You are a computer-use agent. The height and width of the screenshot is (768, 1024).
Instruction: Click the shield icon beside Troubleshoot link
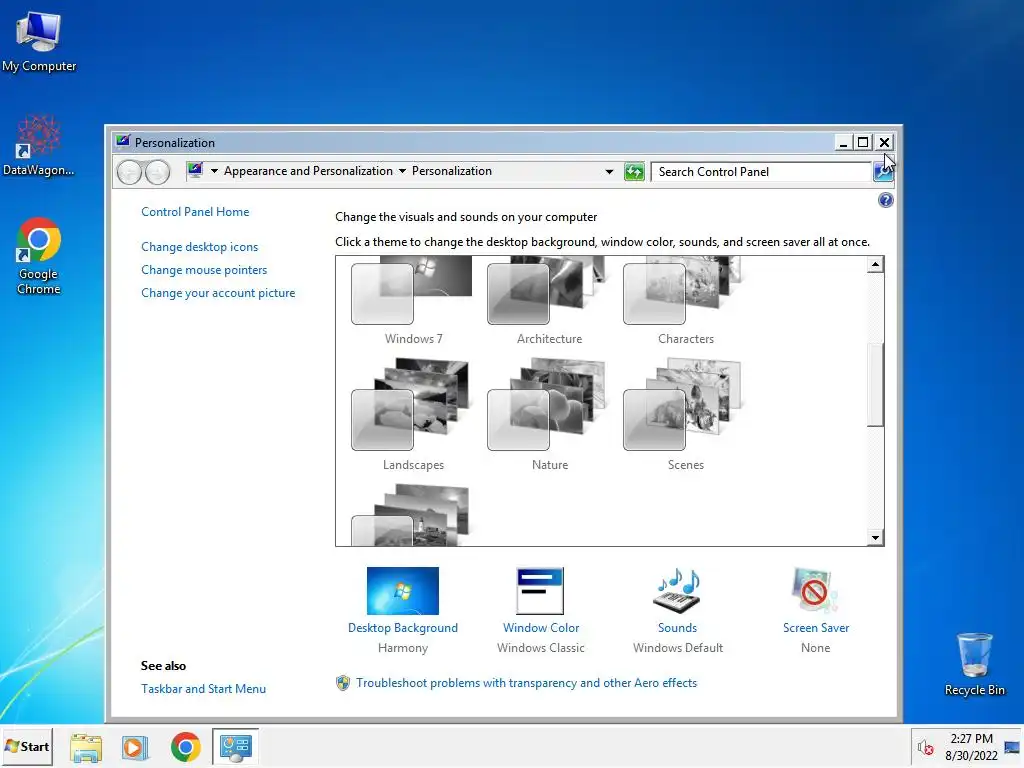tap(343, 682)
